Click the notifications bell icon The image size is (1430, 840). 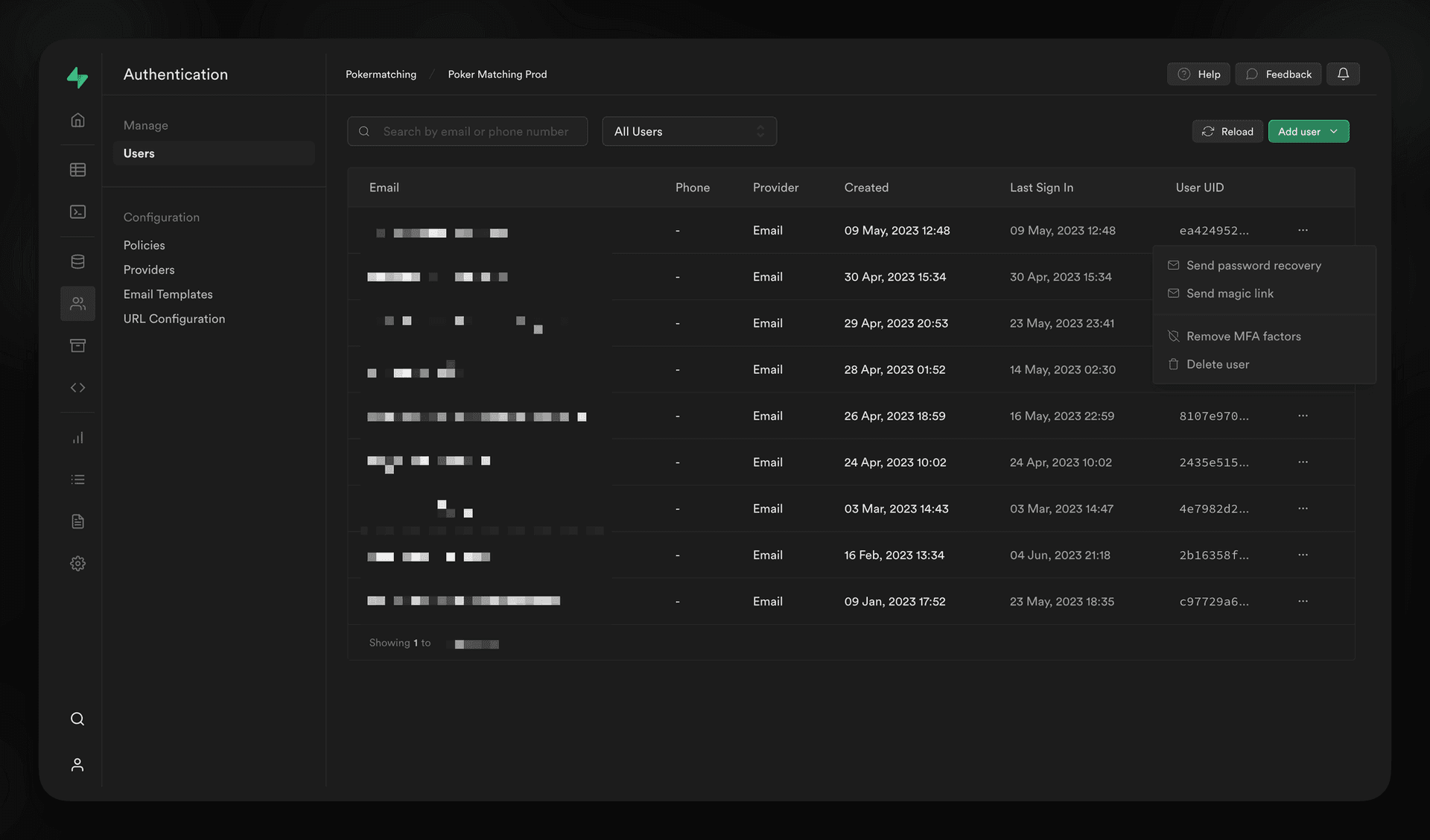[1343, 74]
